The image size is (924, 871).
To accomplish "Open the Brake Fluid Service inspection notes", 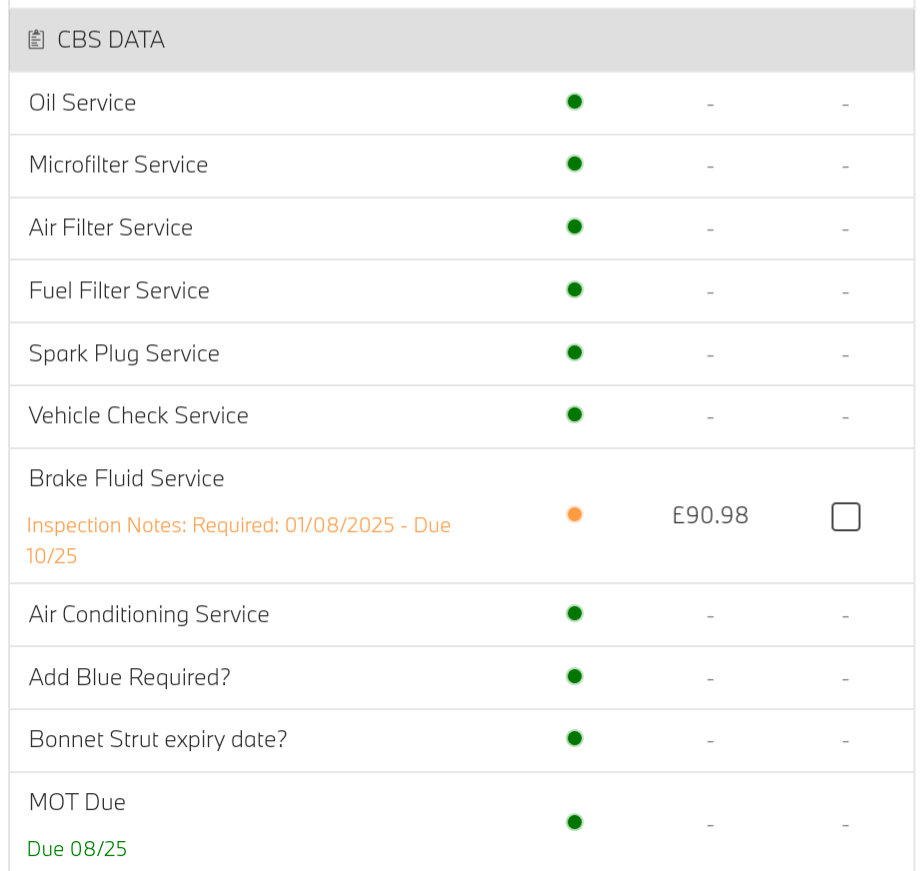I will pos(238,540).
